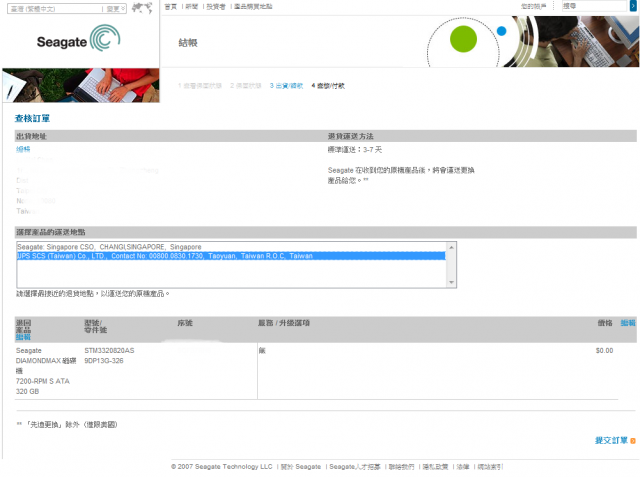The image size is (640, 477).
Task: Open the 法律 legal footer link
Action: tap(463, 467)
